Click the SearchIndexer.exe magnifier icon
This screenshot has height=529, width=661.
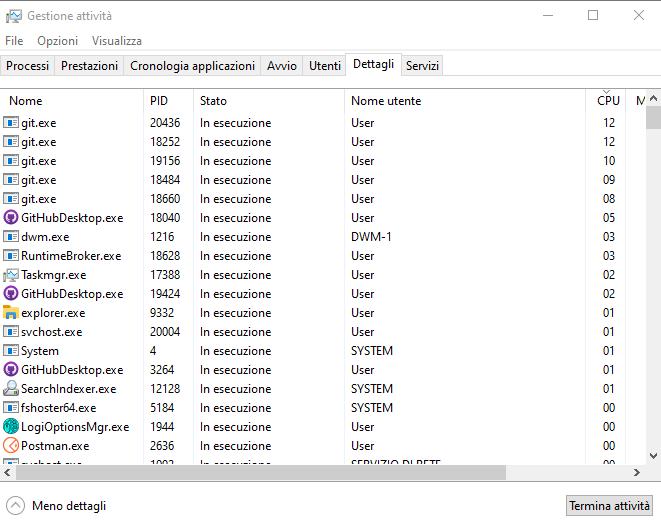(x=11, y=388)
